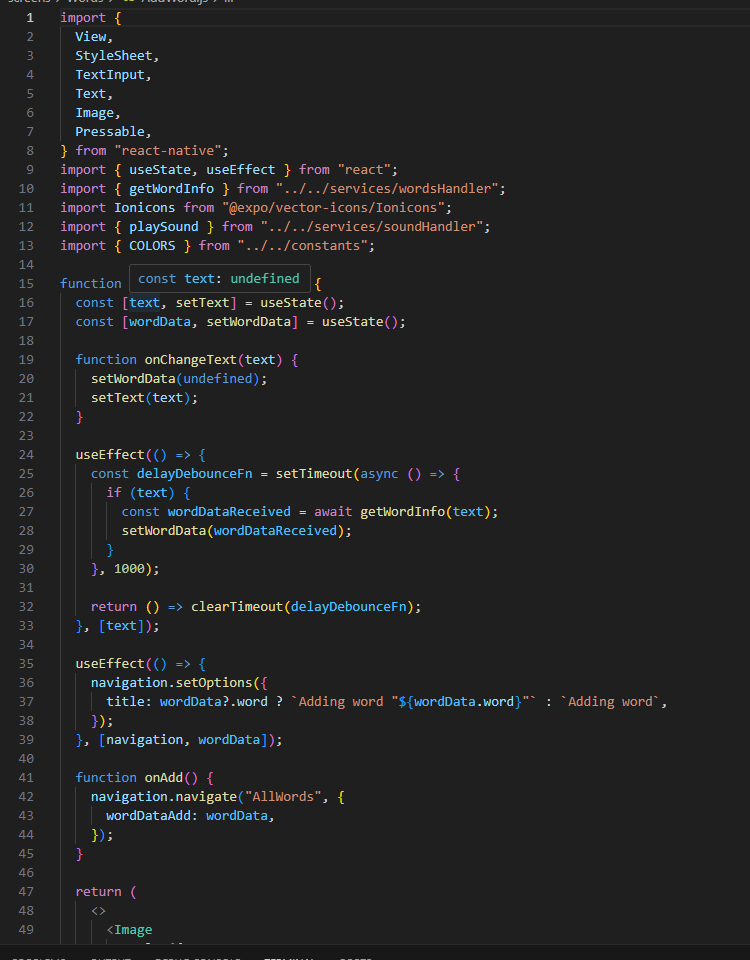Click the "AllWords" string on line 42
Screen dimensions: 750x960
pyautogui.click(x=283, y=796)
